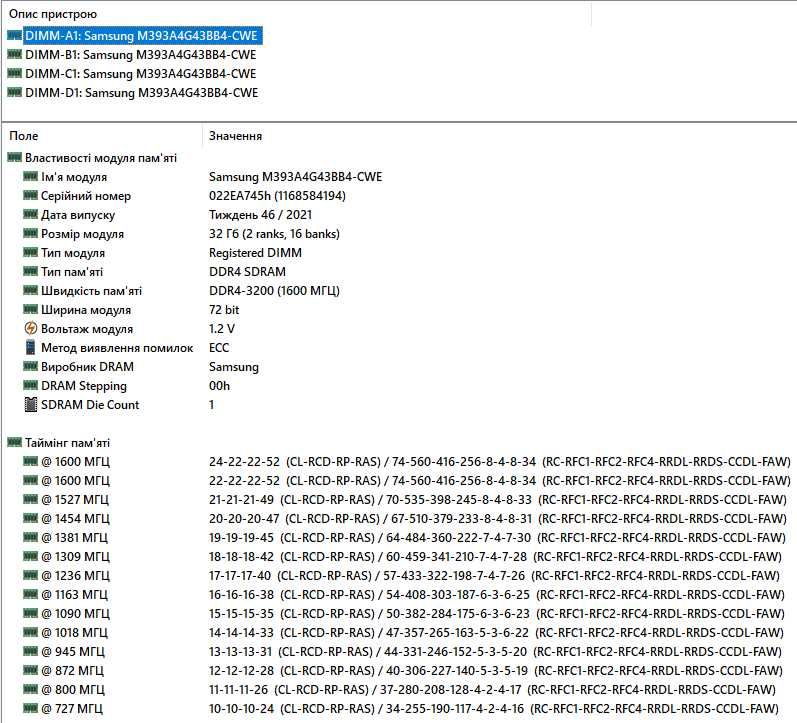Click the icon beside '@ 1236 МГЦ'
Image resolution: width=797 pixels, height=723 pixels.
tap(30, 575)
